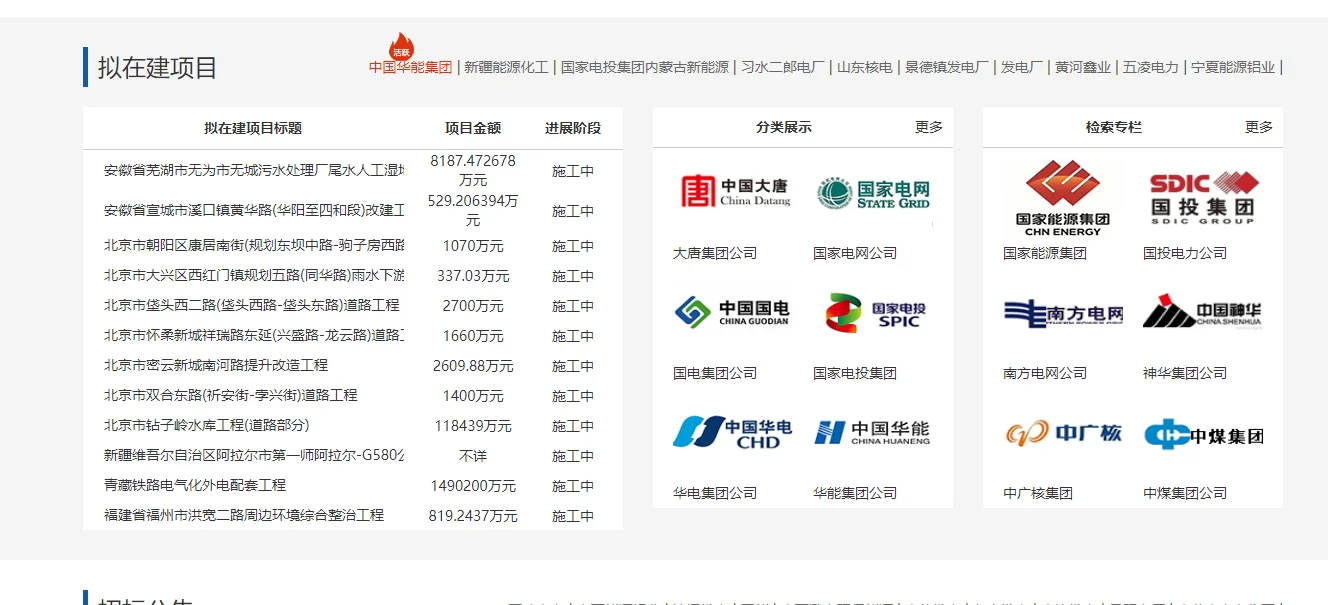1328x605 pixels.
Task: Open 华电集团公司 link
Action: (715, 493)
